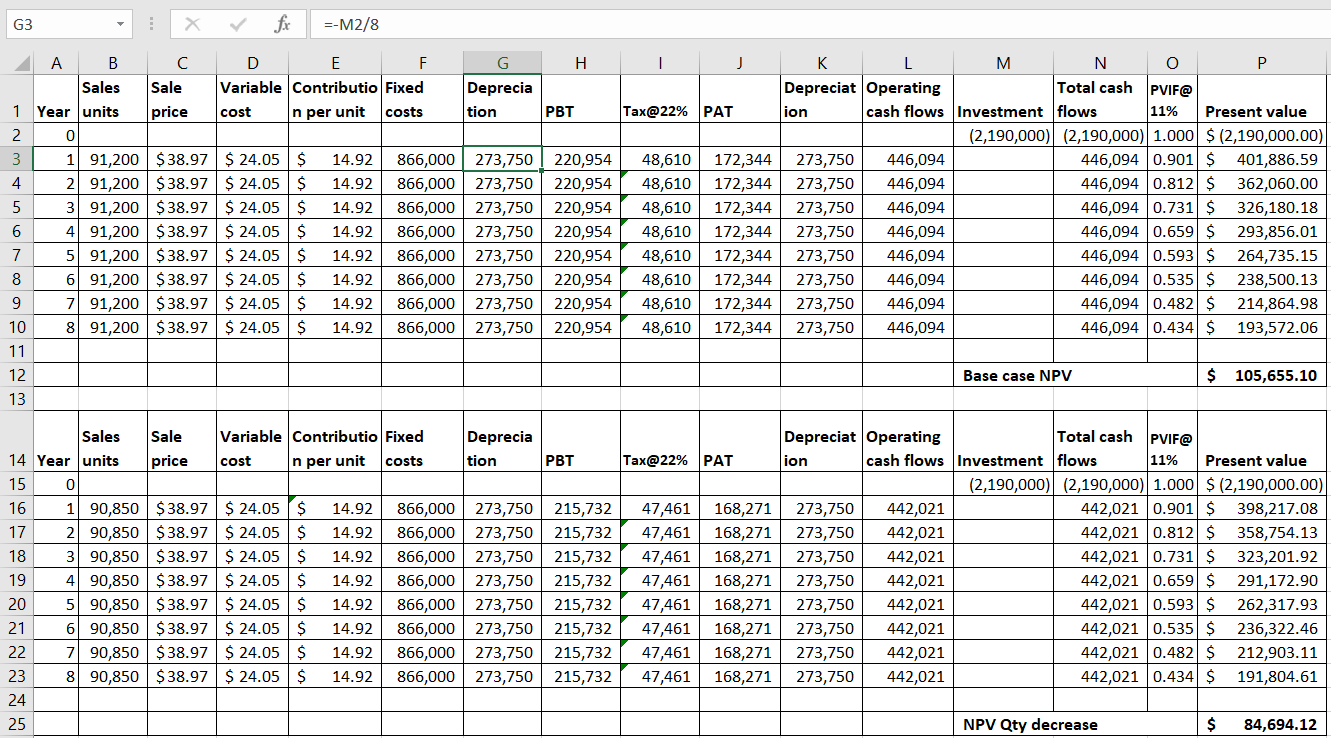This screenshot has width=1331, height=738.
Task: Click Sales units header in row 1
Action: click(x=113, y=99)
